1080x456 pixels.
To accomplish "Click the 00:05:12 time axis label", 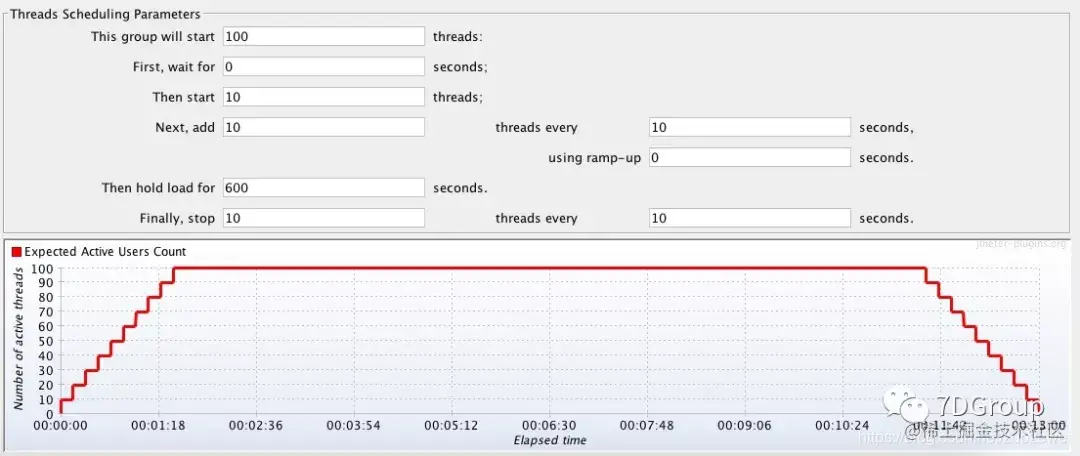I will click(452, 426).
